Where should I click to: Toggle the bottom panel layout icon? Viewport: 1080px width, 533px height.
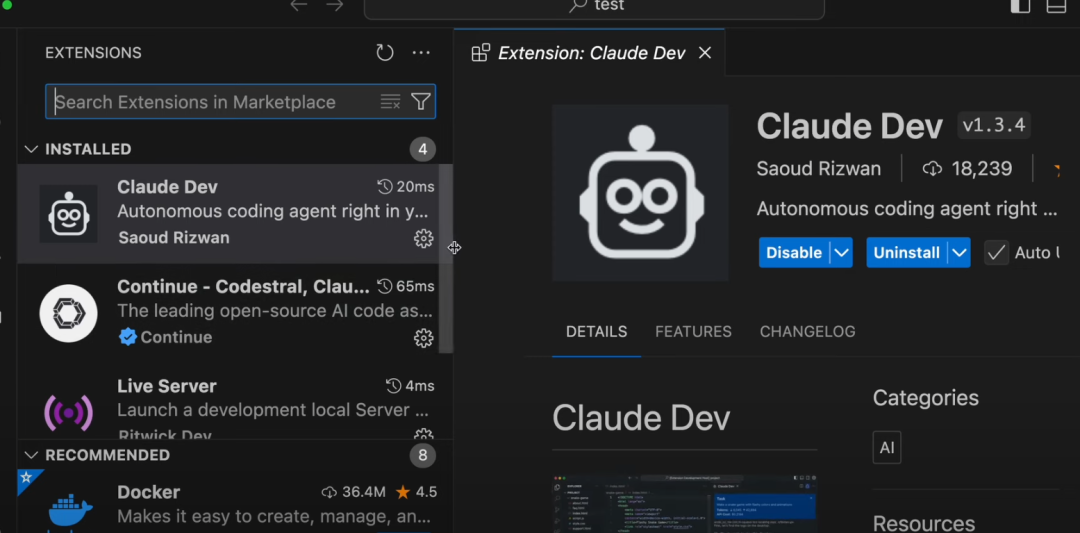[1056, 6]
